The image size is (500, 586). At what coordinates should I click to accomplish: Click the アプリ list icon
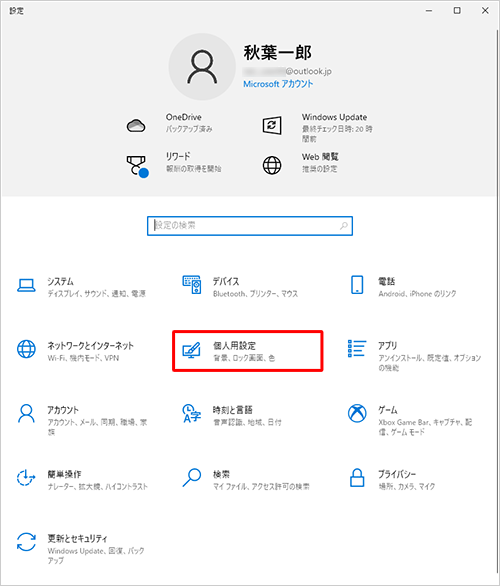pyautogui.click(x=357, y=348)
